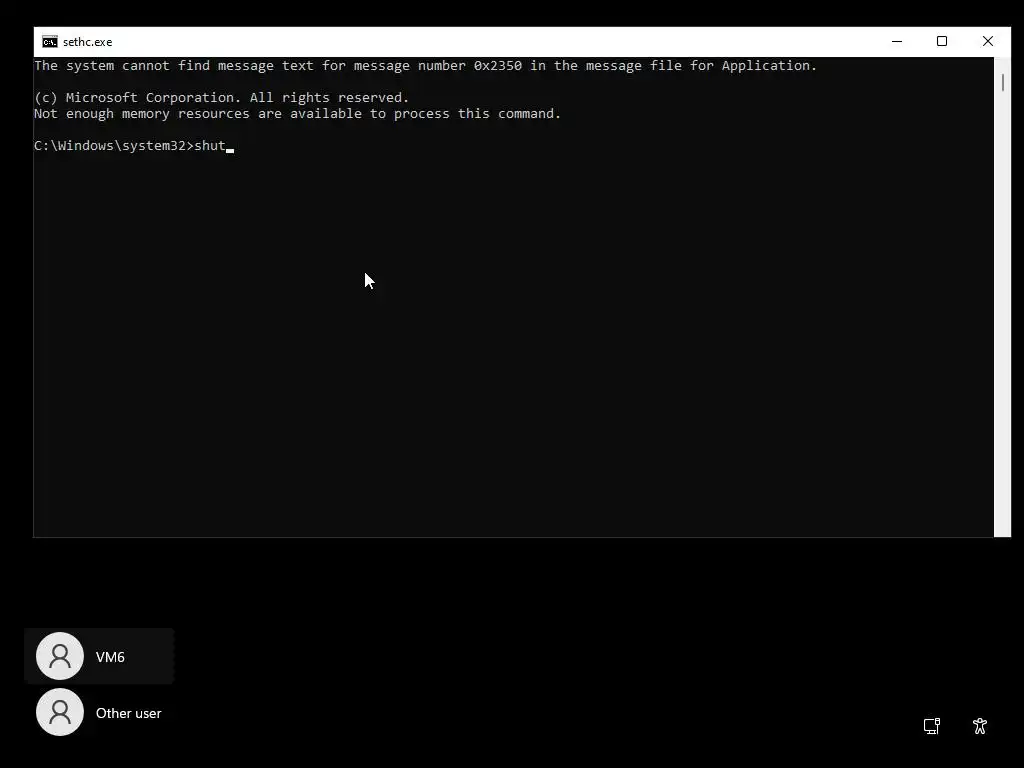
Task: Open the Ease of Access accessibility icon
Action: click(x=980, y=726)
